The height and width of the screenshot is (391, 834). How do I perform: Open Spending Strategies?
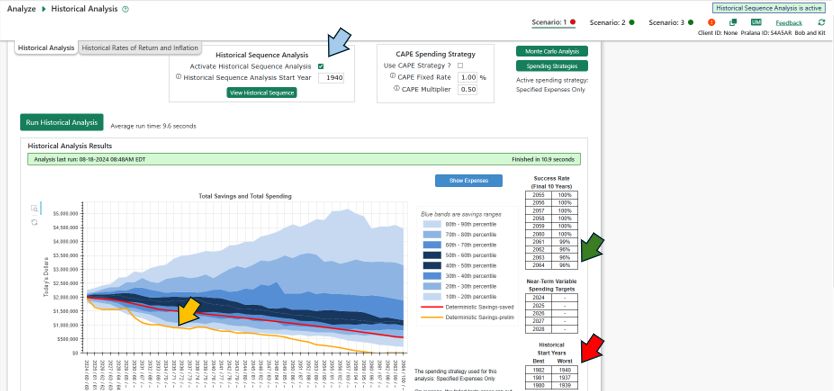[552, 66]
